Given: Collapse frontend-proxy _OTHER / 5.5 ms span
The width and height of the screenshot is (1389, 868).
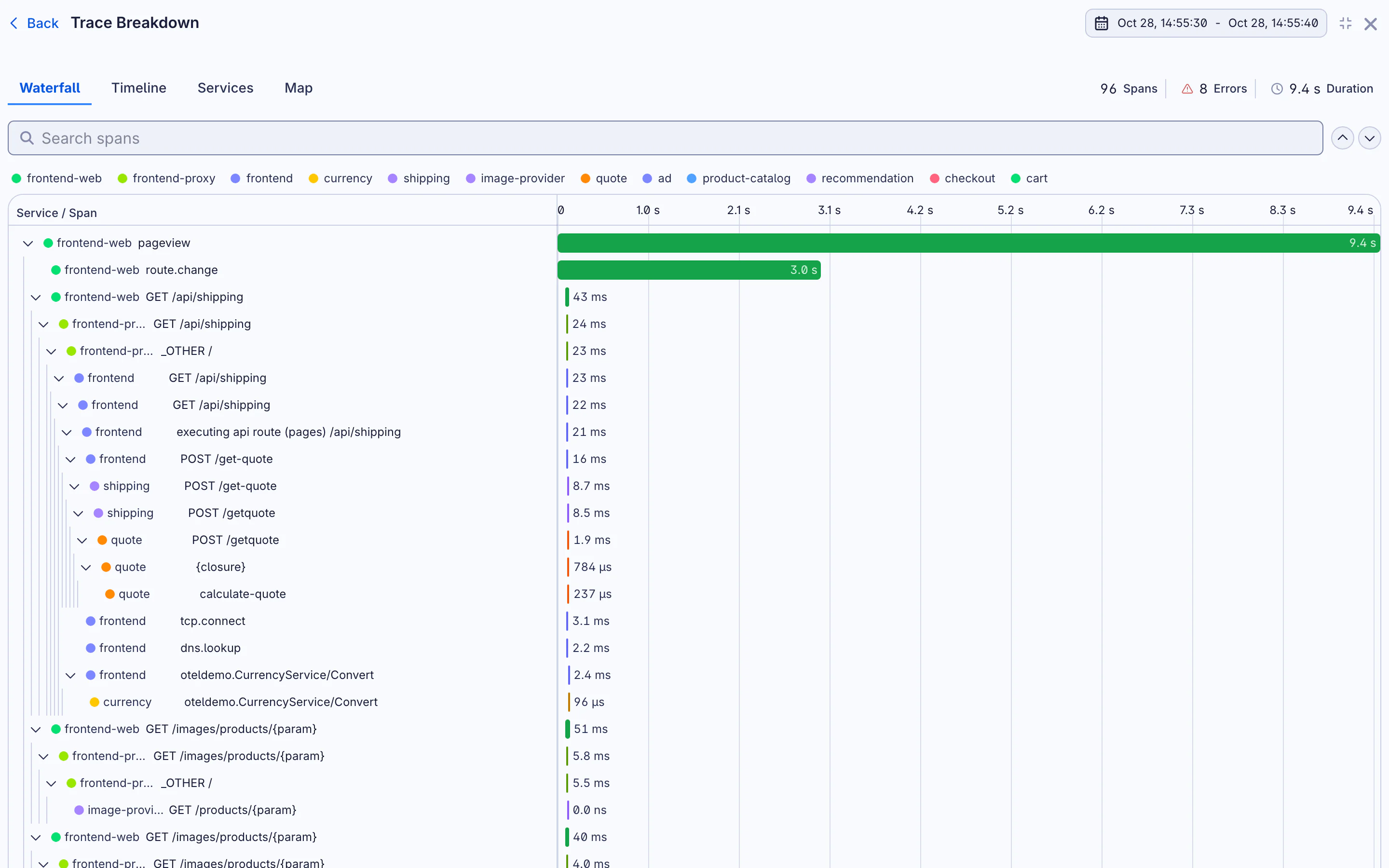Looking at the screenshot, I should [x=51, y=783].
